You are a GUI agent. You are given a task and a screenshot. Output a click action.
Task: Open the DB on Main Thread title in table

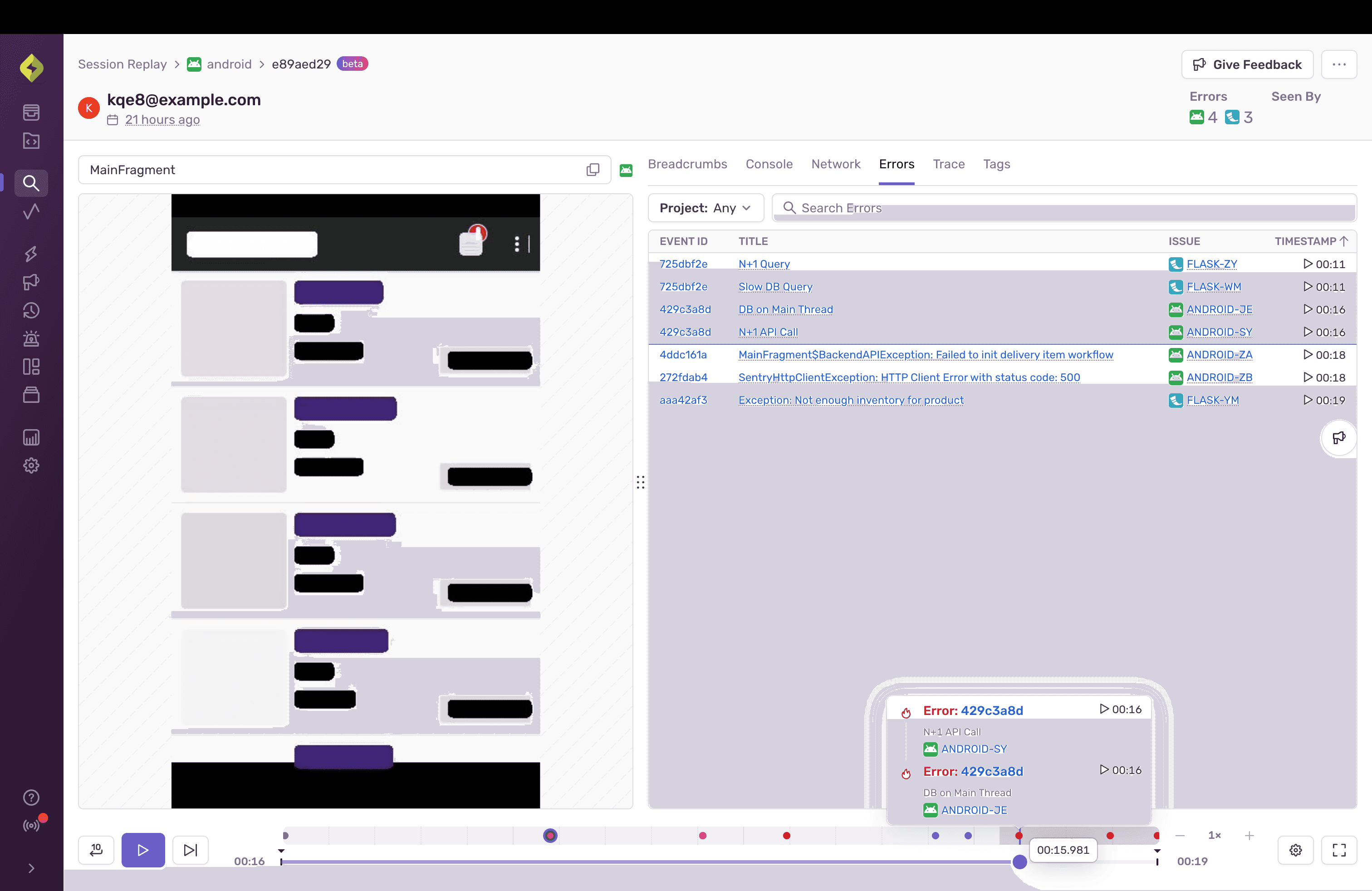pos(786,309)
